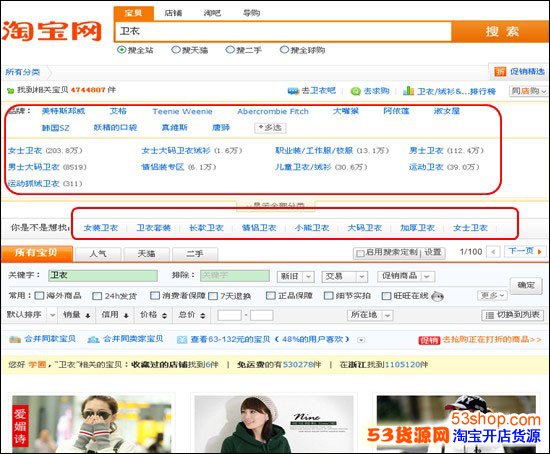
Task: Click the 合并同卖家宝贝 icon
Action: (x=93, y=339)
